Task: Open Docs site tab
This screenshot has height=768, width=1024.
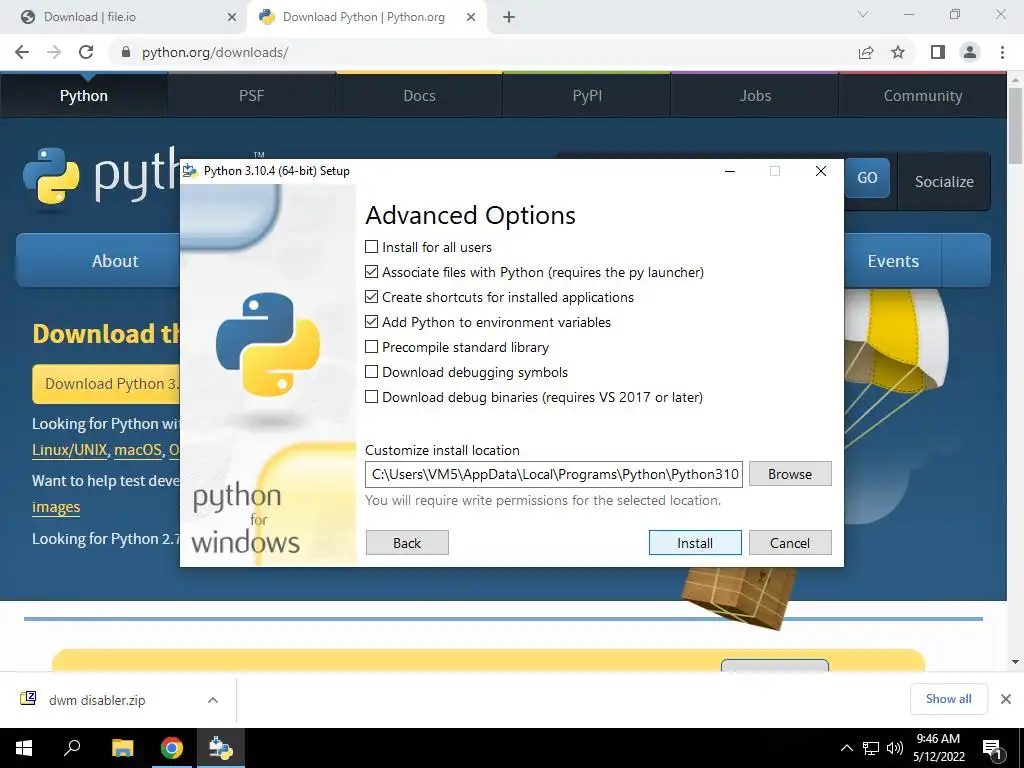Action: coord(419,95)
